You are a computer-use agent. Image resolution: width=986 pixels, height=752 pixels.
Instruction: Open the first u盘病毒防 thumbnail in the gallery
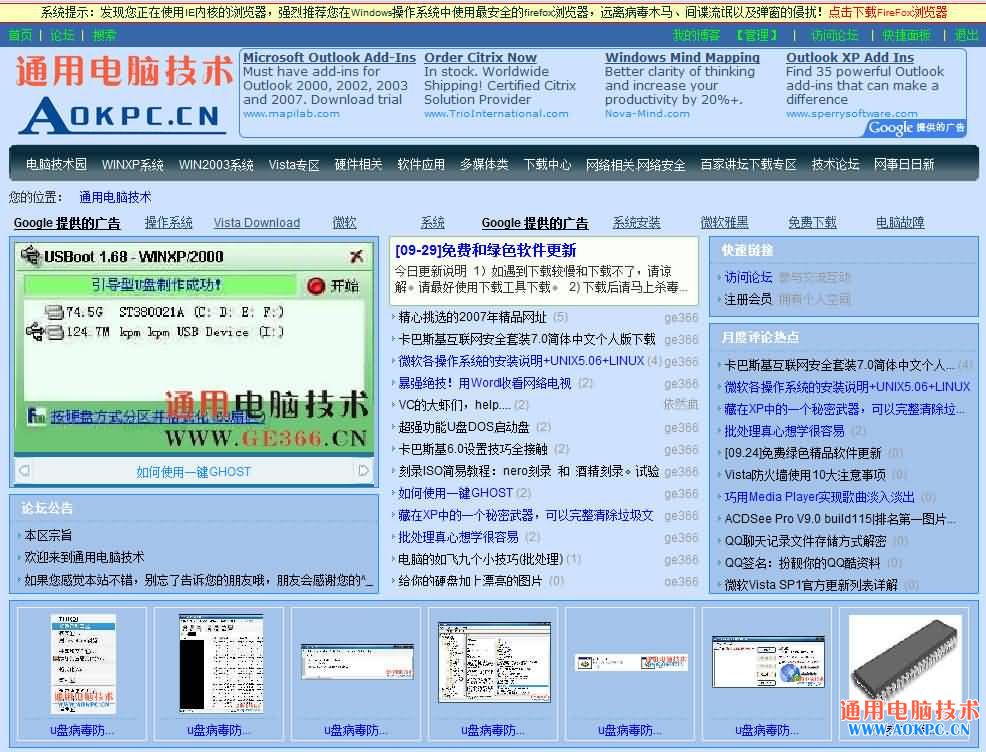(82, 665)
